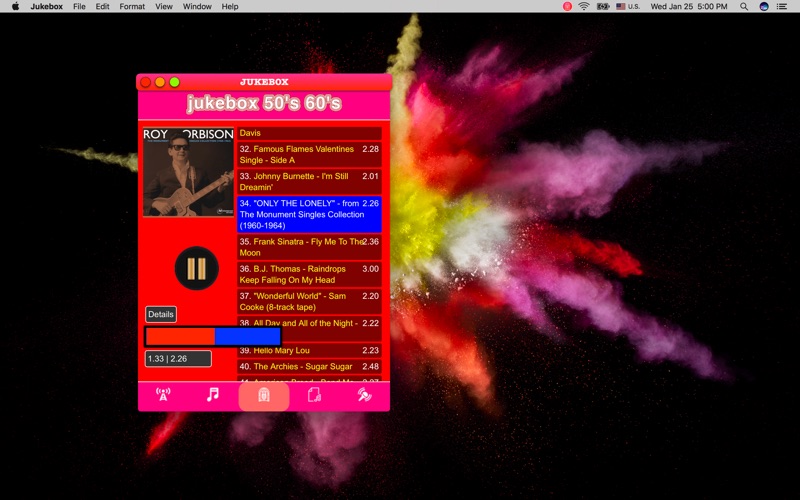Image resolution: width=800 pixels, height=500 pixels.
Task: Open the Edit menu
Action: tap(103, 6)
